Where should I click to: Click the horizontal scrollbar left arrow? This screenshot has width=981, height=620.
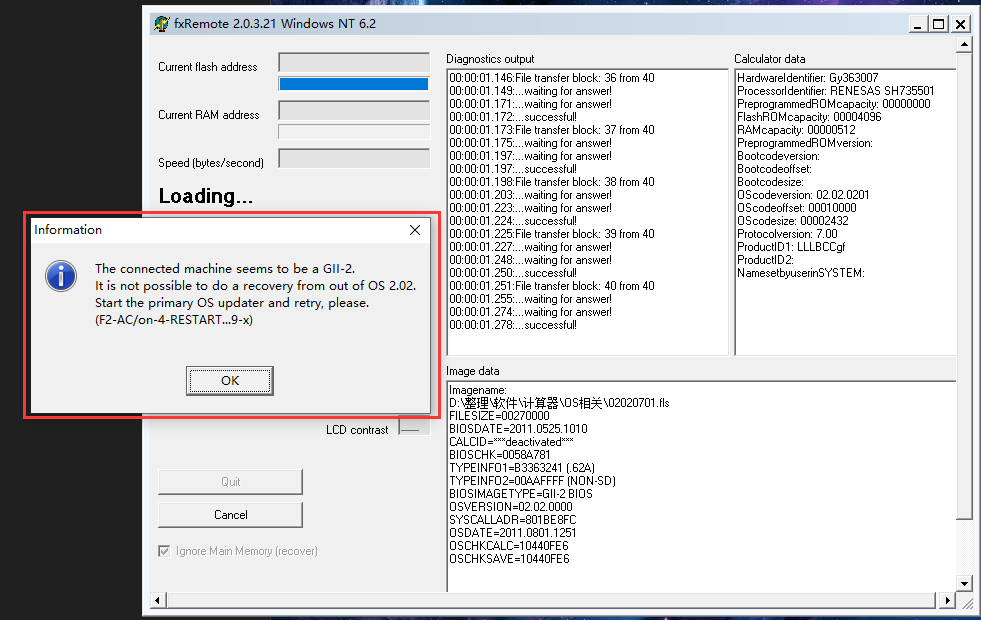(x=158, y=601)
